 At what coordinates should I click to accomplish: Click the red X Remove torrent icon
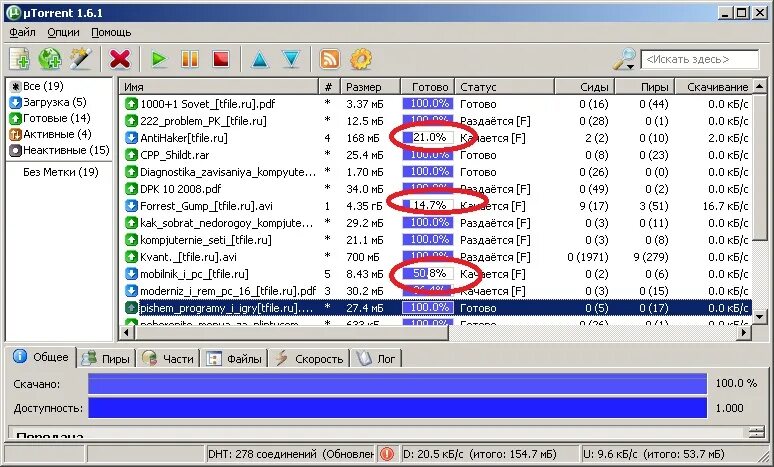120,59
